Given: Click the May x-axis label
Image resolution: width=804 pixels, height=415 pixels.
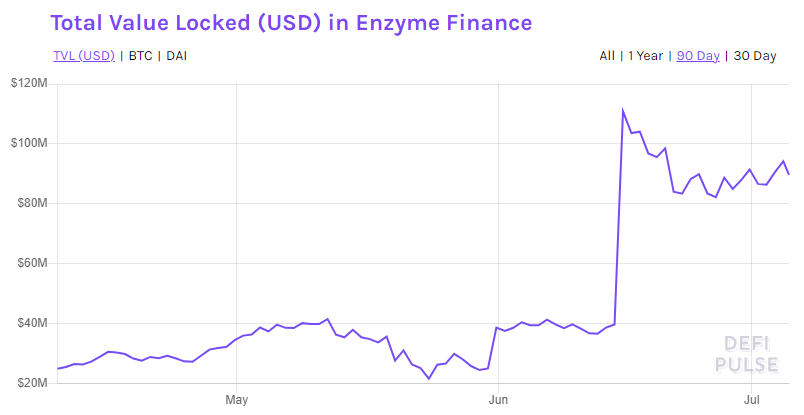Looking at the screenshot, I should coord(236,400).
